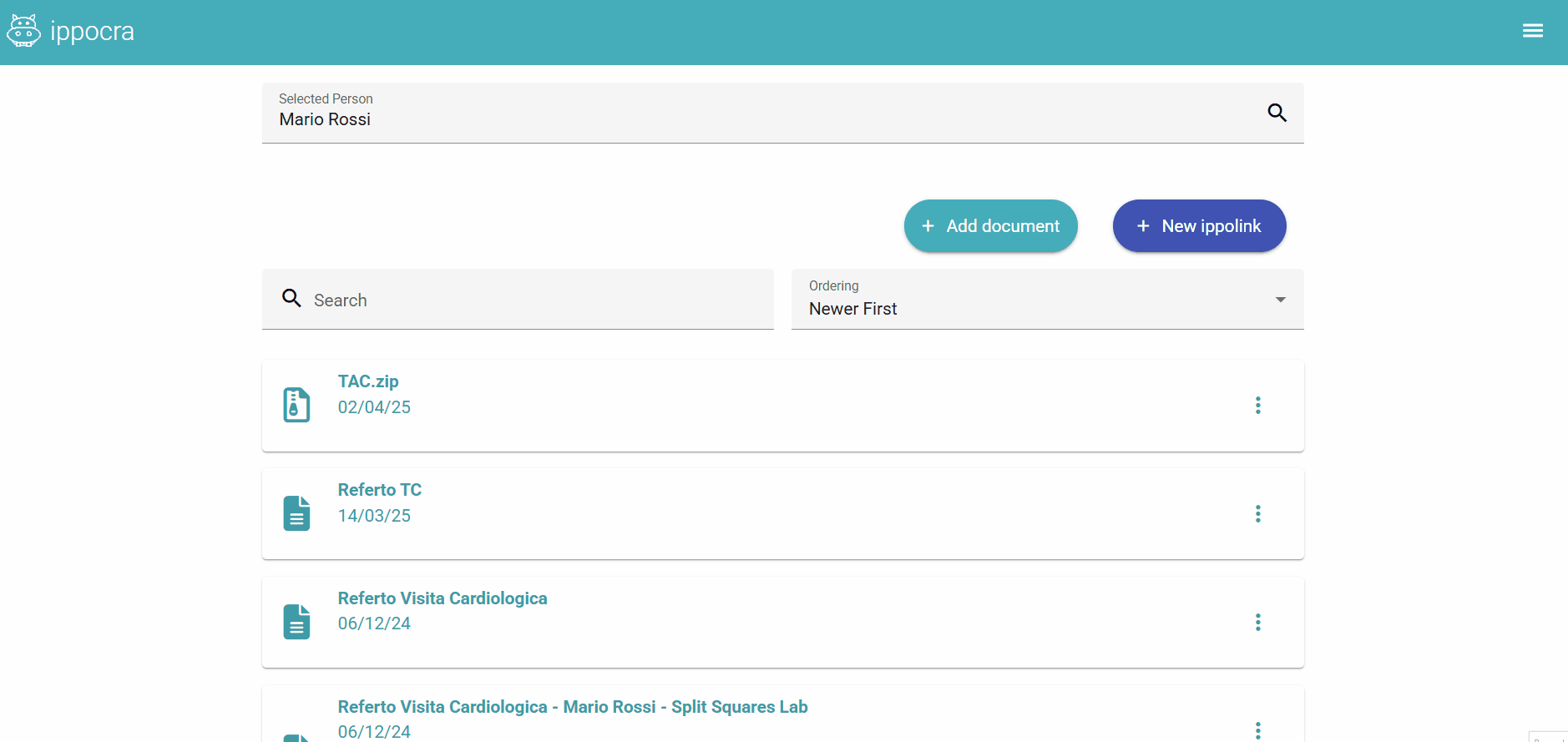Click the plus icon in Add document
This screenshot has width=1568, height=742.
coord(928,226)
